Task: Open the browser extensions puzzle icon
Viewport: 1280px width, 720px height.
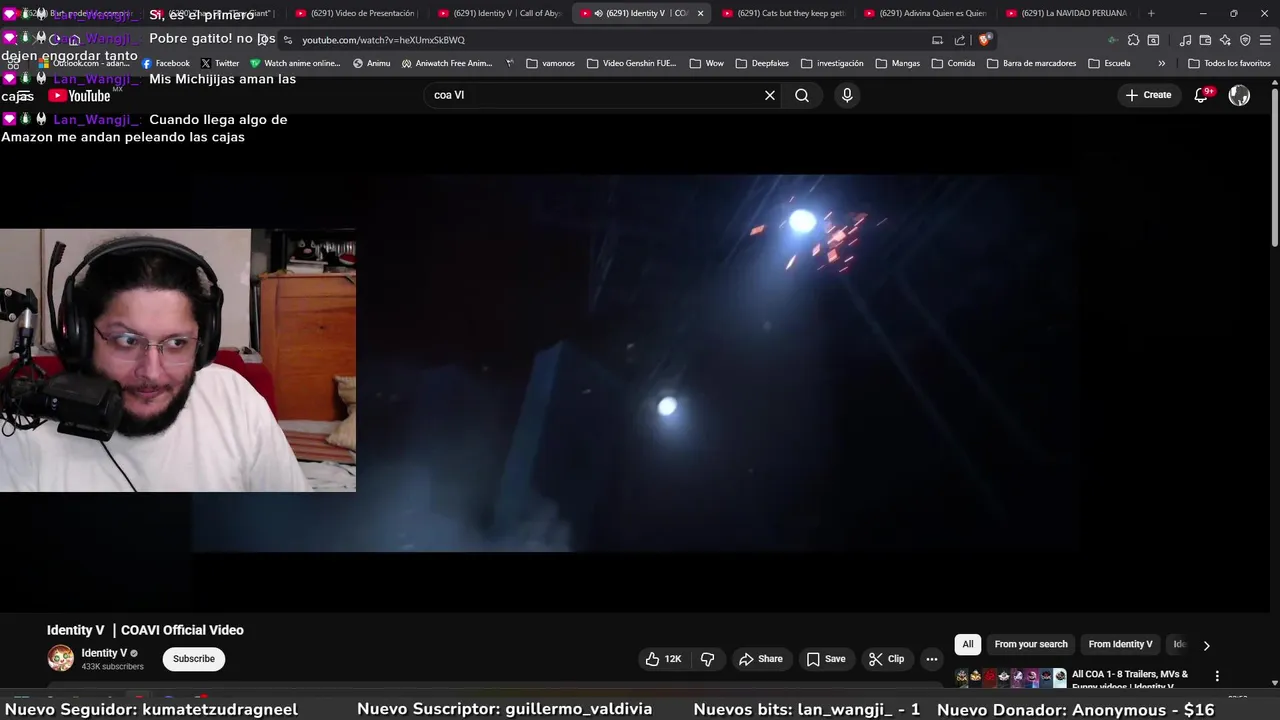Action: click(x=1133, y=40)
